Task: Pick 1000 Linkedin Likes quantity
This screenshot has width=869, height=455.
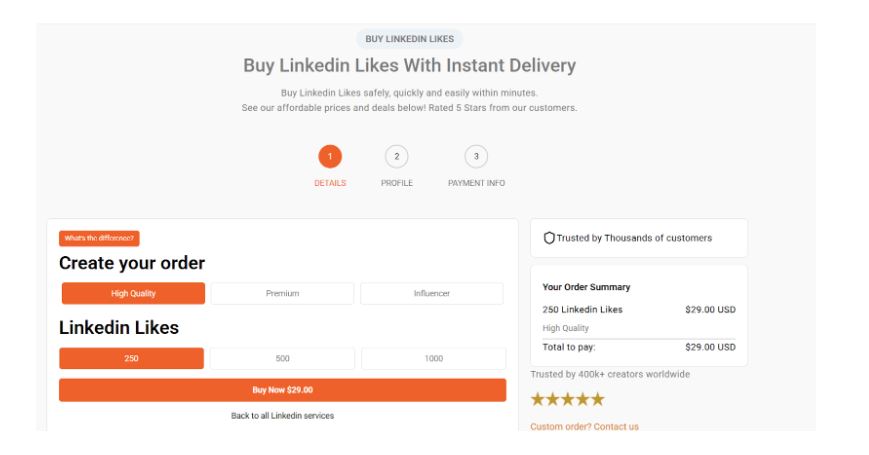Action: pos(433,358)
